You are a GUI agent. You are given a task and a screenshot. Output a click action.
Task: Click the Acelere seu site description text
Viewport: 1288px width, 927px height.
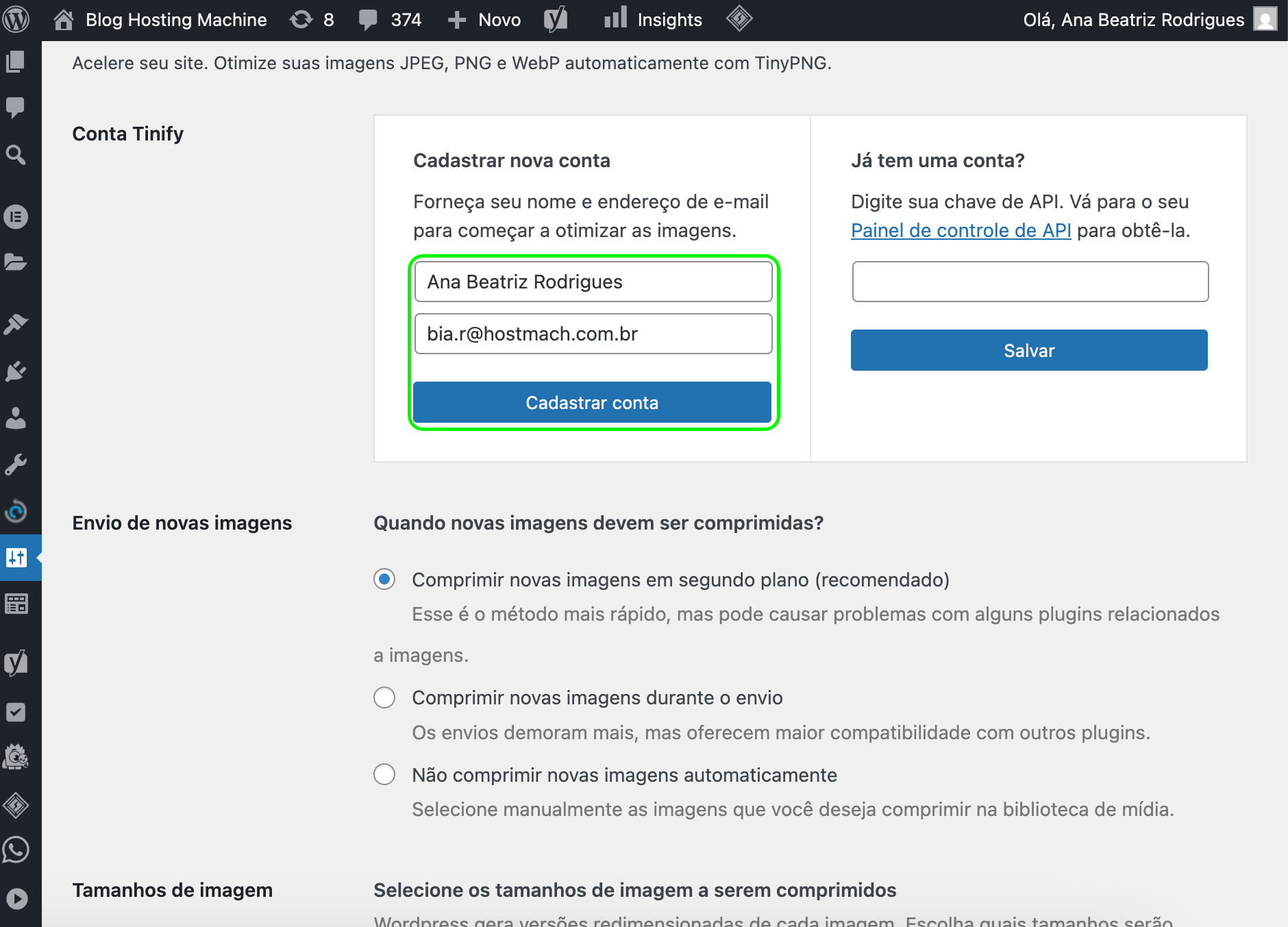click(452, 63)
